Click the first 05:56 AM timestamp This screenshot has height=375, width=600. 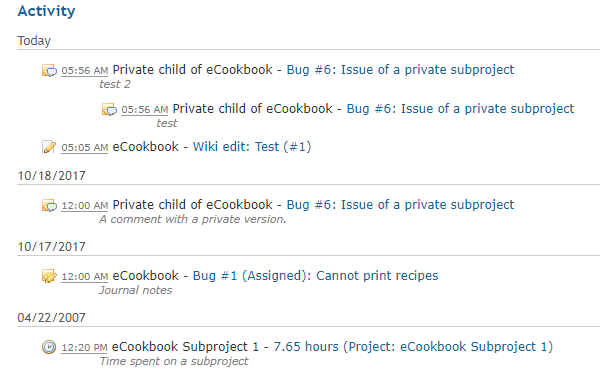coord(85,71)
